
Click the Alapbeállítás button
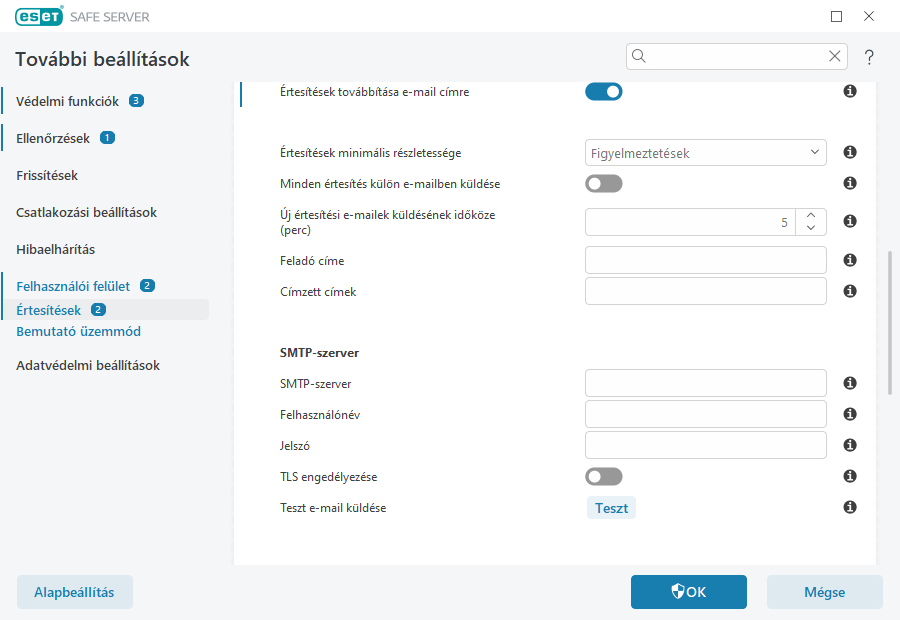pyautogui.click(x=74, y=592)
